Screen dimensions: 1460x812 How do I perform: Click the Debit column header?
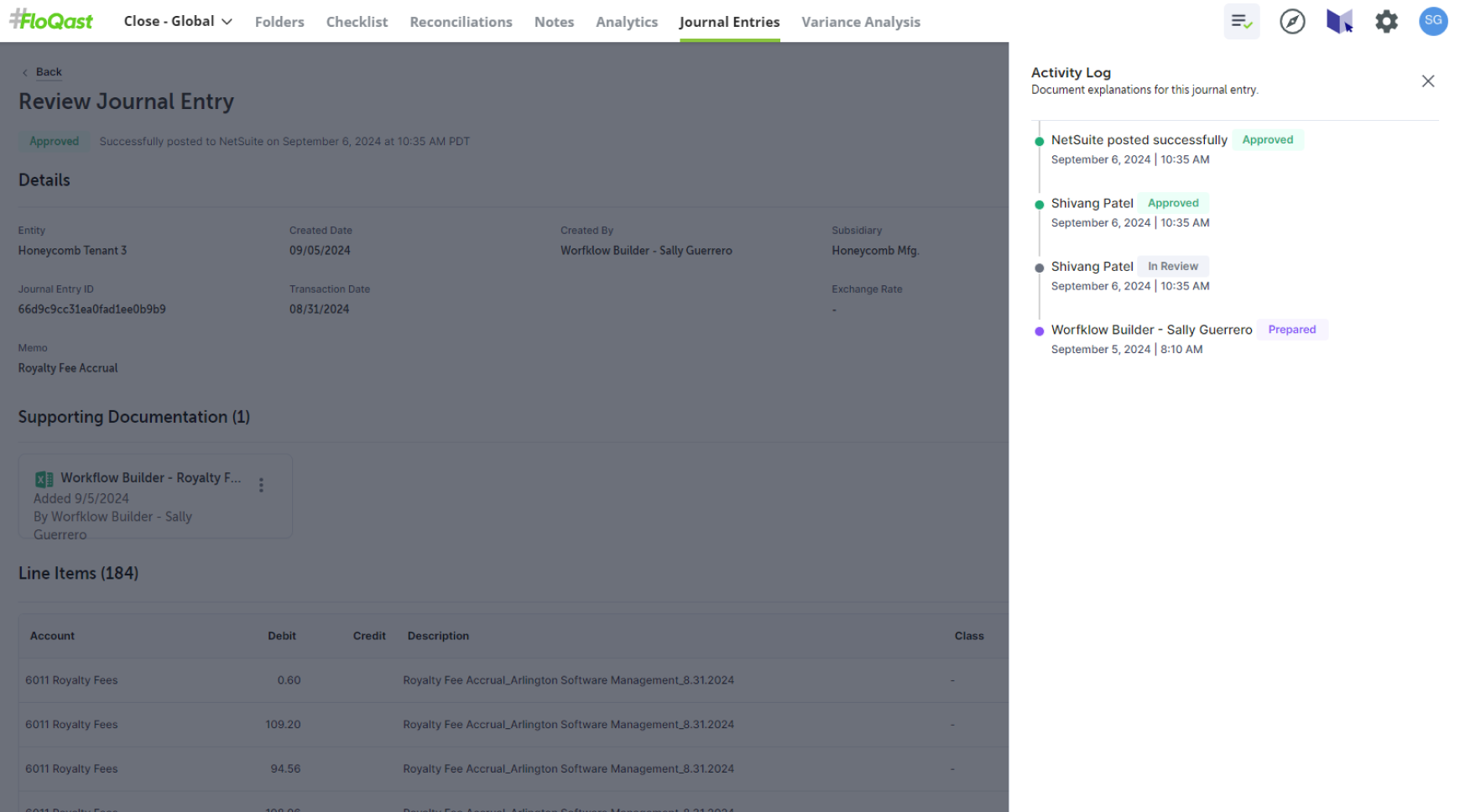[x=282, y=636]
